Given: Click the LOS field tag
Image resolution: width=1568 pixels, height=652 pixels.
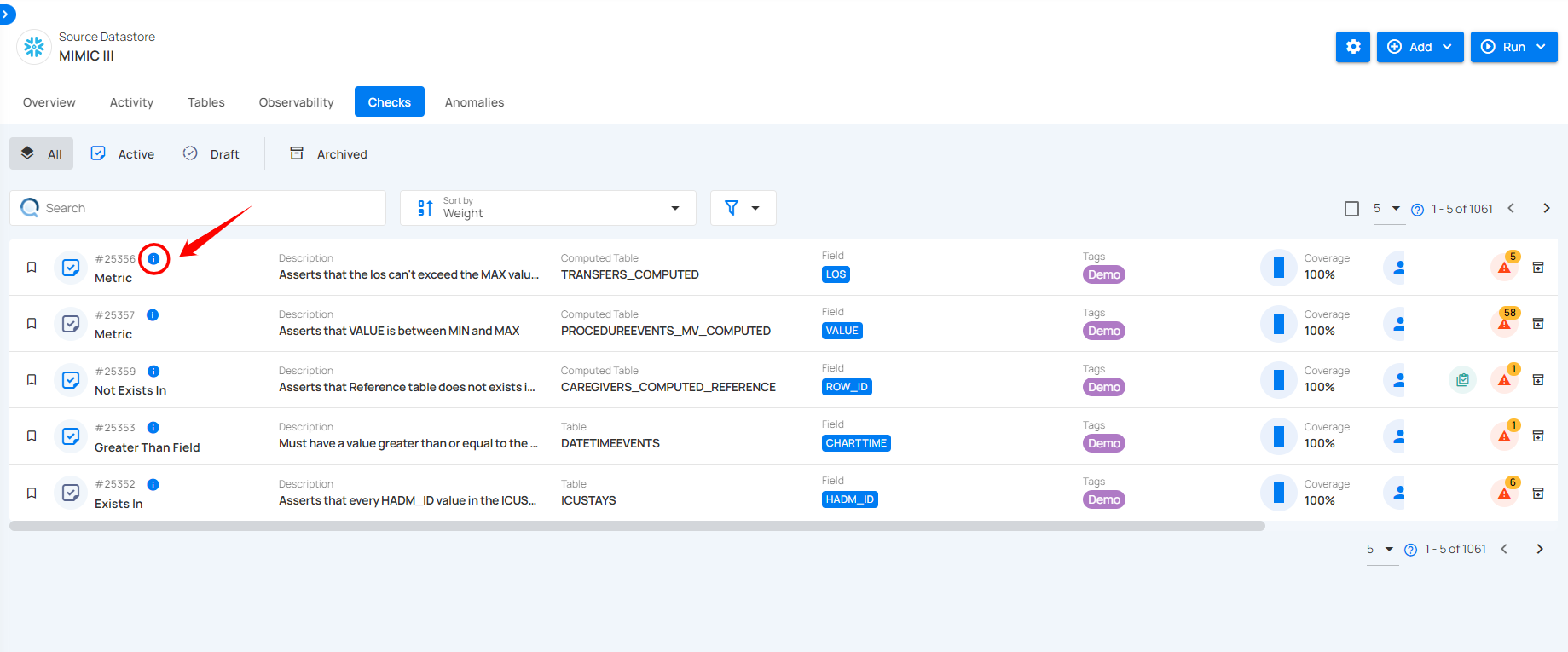Looking at the screenshot, I should (x=836, y=274).
